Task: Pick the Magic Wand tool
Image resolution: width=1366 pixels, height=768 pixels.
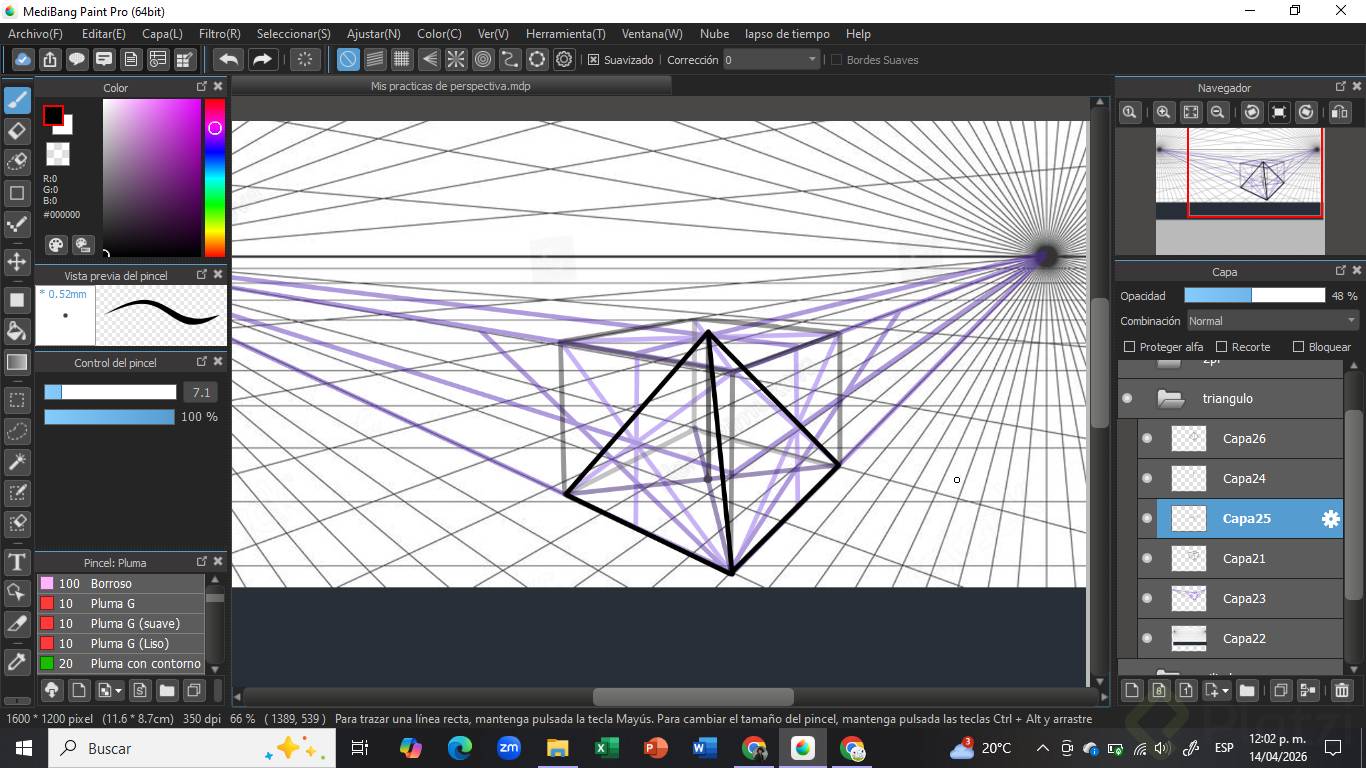Action: tap(17, 462)
